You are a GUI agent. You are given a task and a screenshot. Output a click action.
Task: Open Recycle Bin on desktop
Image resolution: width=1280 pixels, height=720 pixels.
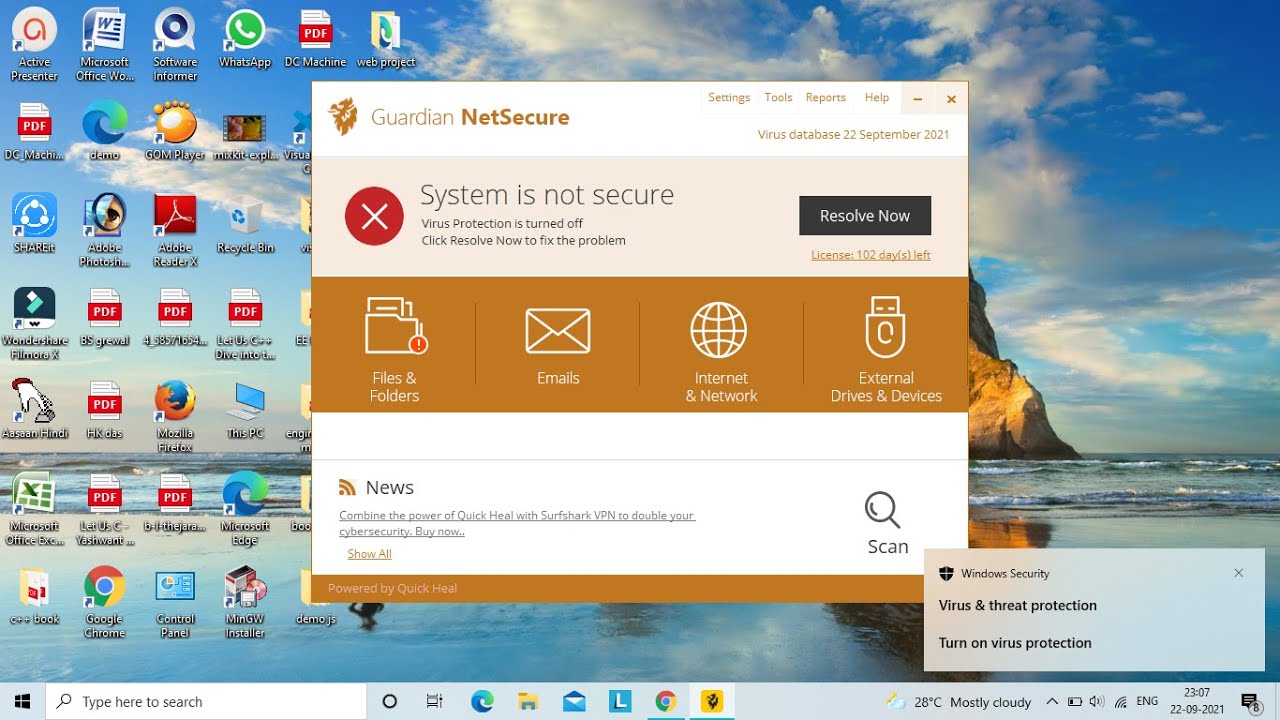[x=245, y=224]
